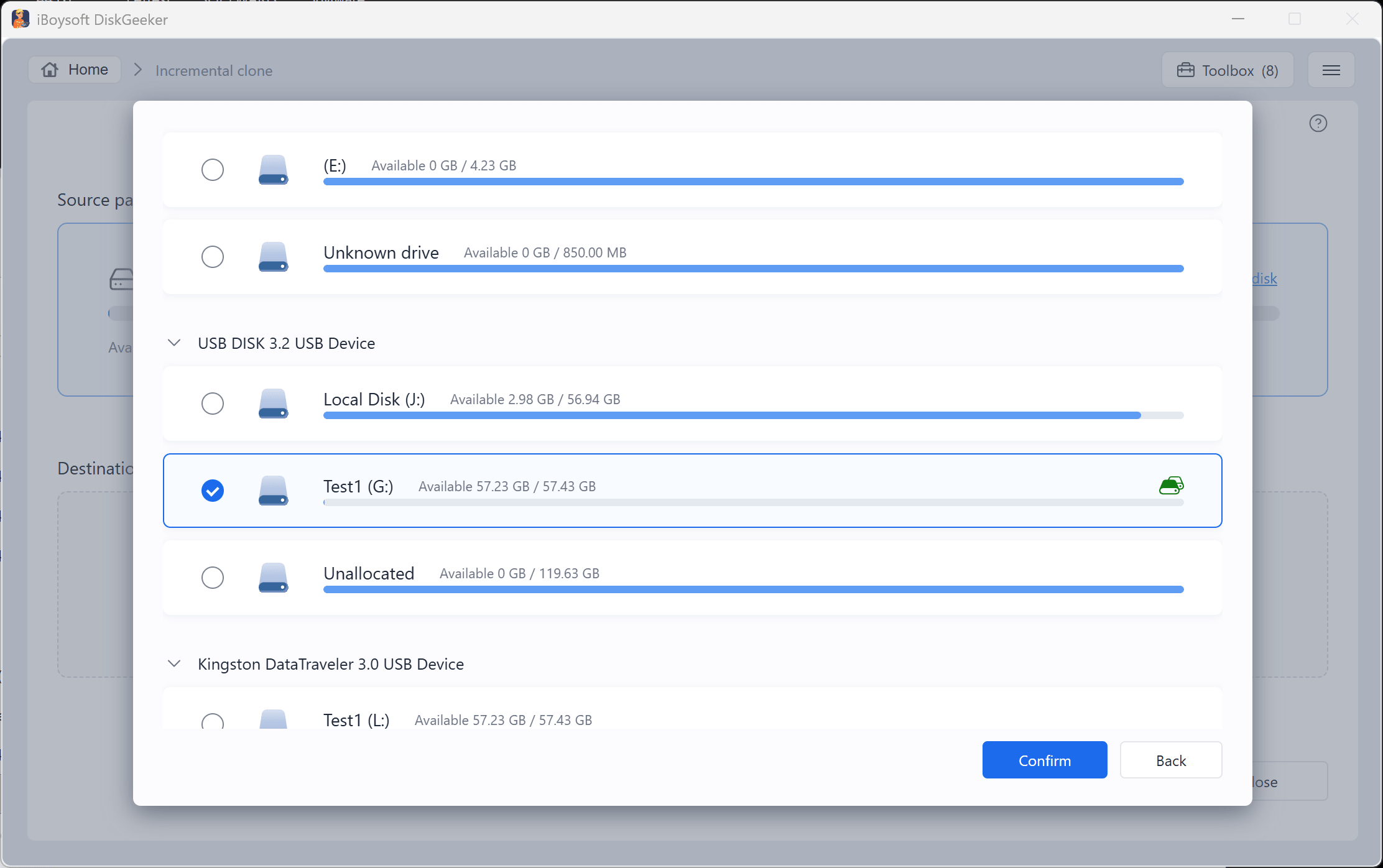Image resolution: width=1383 pixels, height=868 pixels.
Task: Click the 'Available 0 GB / 850.00 MB' text
Action: [x=545, y=252]
